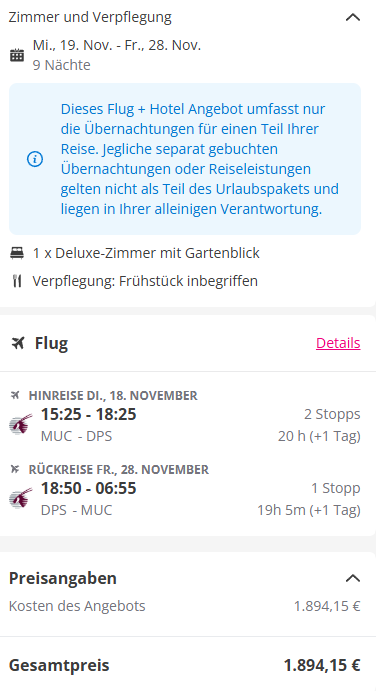Click the Qatar Airways logo for return flight
This screenshot has width=376, height=691.
tap(21, 498)
